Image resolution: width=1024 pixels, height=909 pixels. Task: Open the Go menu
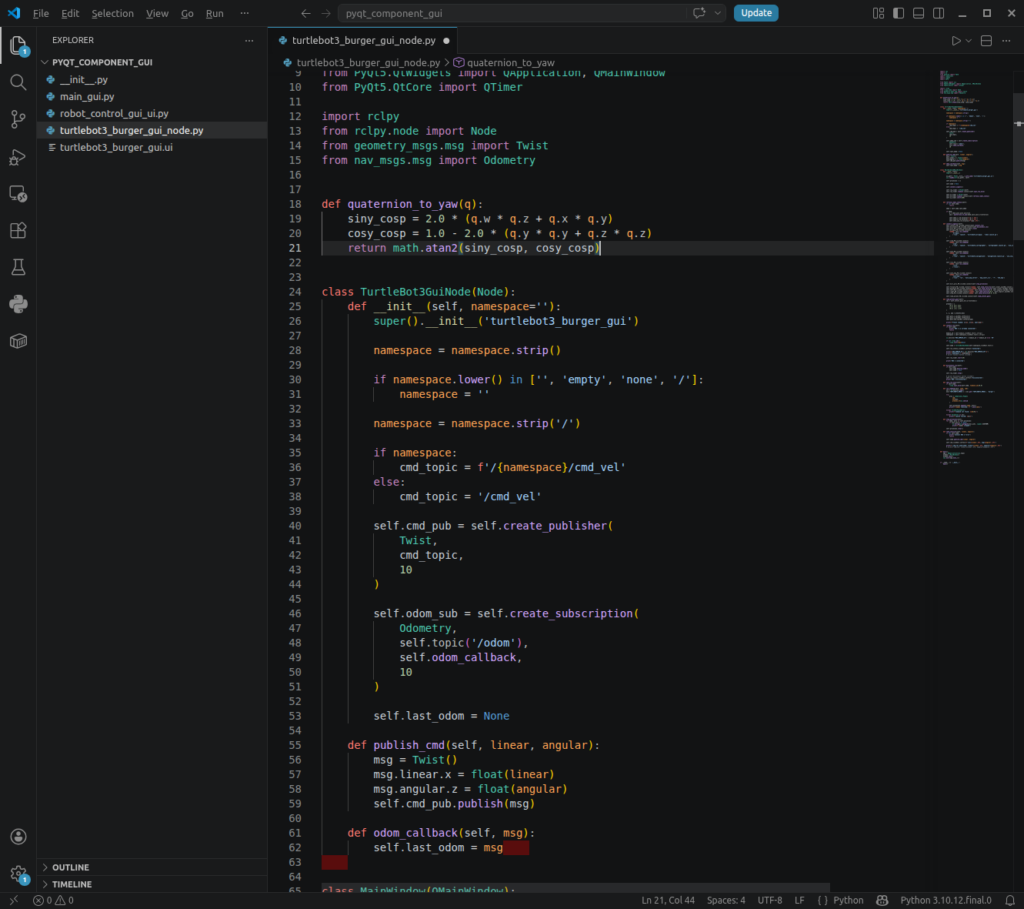pos(187,13)
